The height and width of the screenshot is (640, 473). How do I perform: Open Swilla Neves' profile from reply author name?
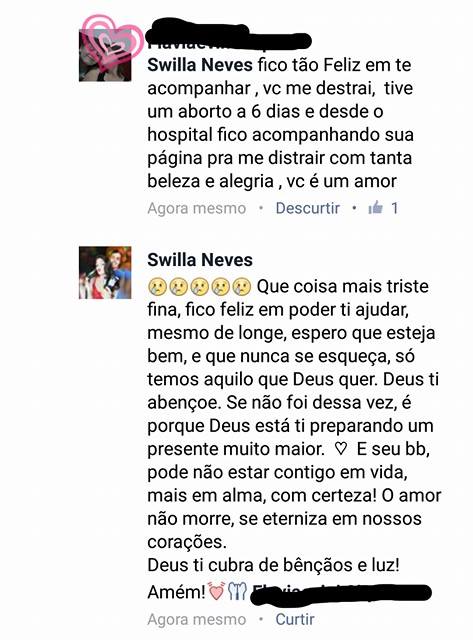(x=200, y=260)
